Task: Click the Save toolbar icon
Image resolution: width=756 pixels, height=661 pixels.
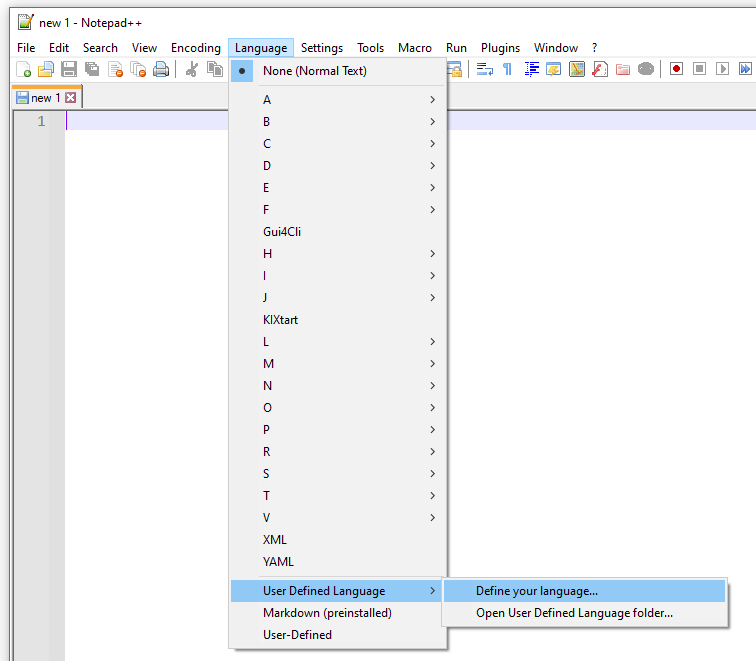Action: (x=69, y=69)
